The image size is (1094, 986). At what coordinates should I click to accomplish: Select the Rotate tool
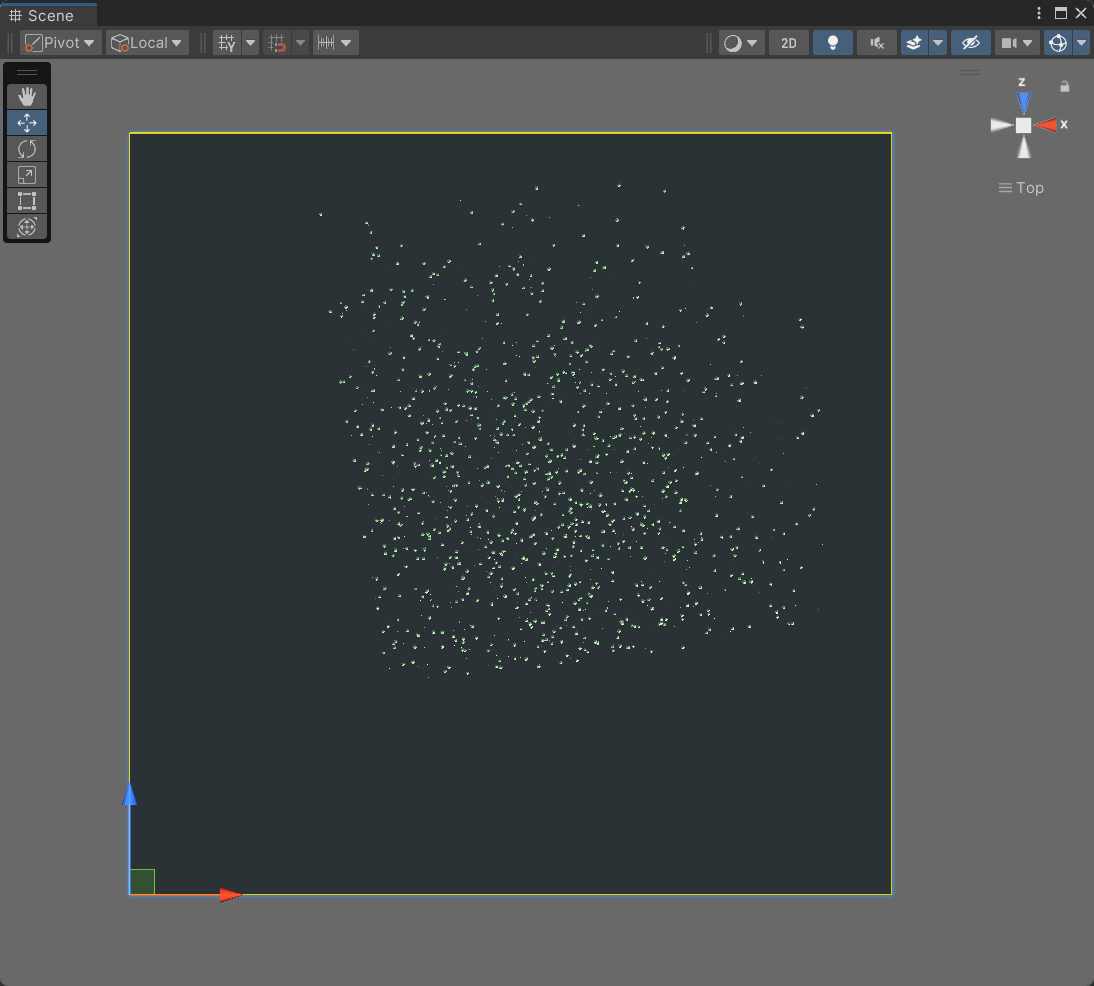(x=27, y=149)
